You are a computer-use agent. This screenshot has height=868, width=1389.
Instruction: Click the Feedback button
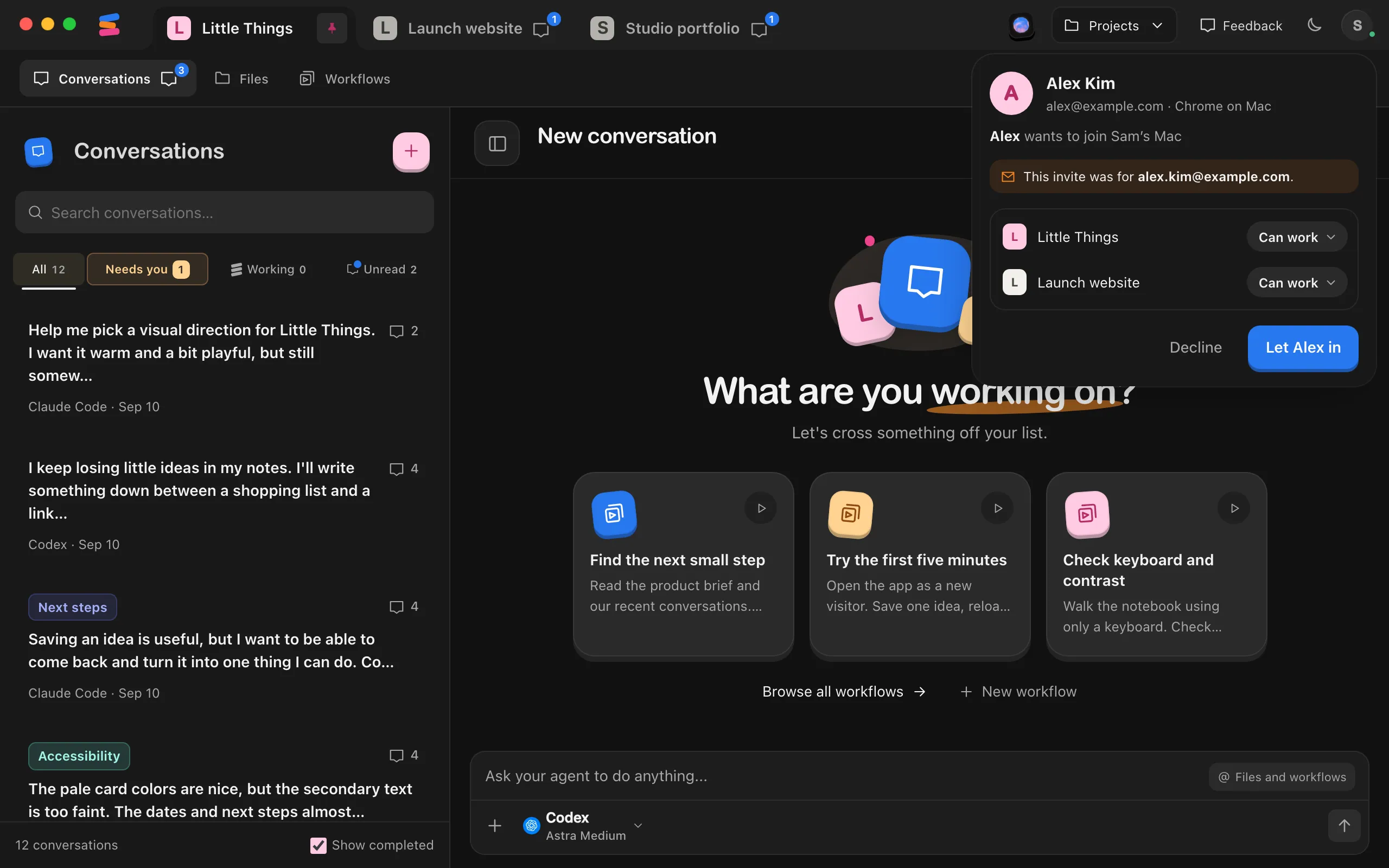click(x=1240, y=25)
